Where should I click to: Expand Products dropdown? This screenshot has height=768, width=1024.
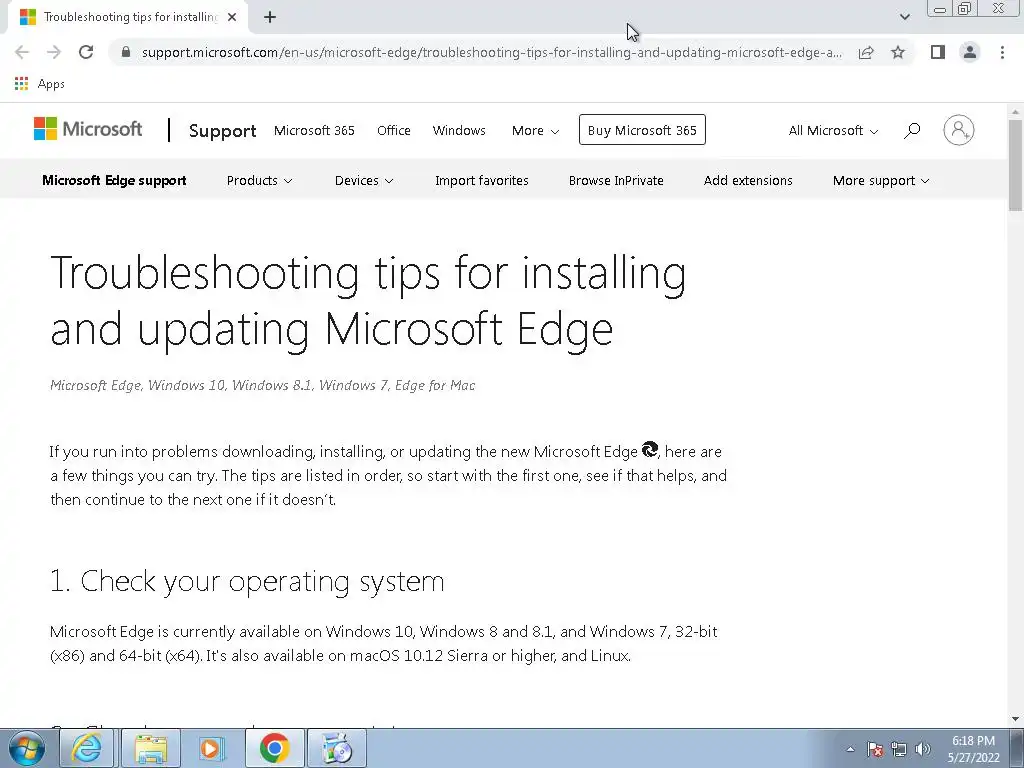coord(259,181)
